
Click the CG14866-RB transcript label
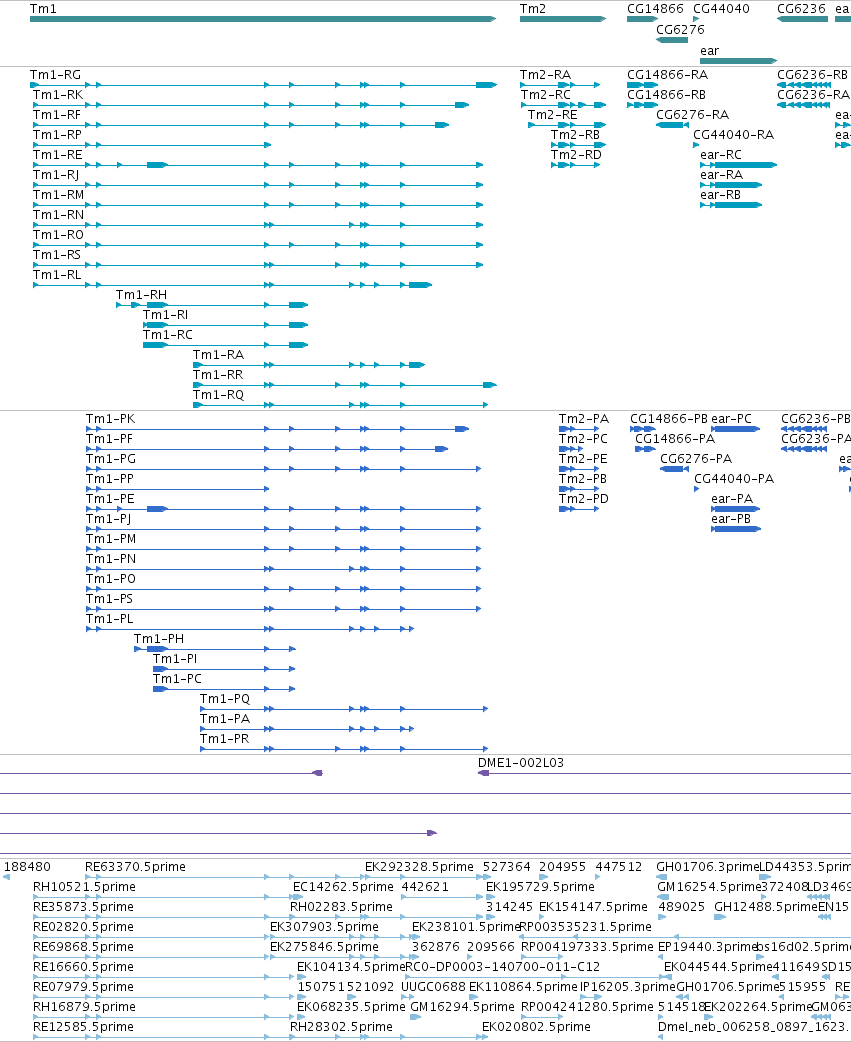(x=666, y=94)
